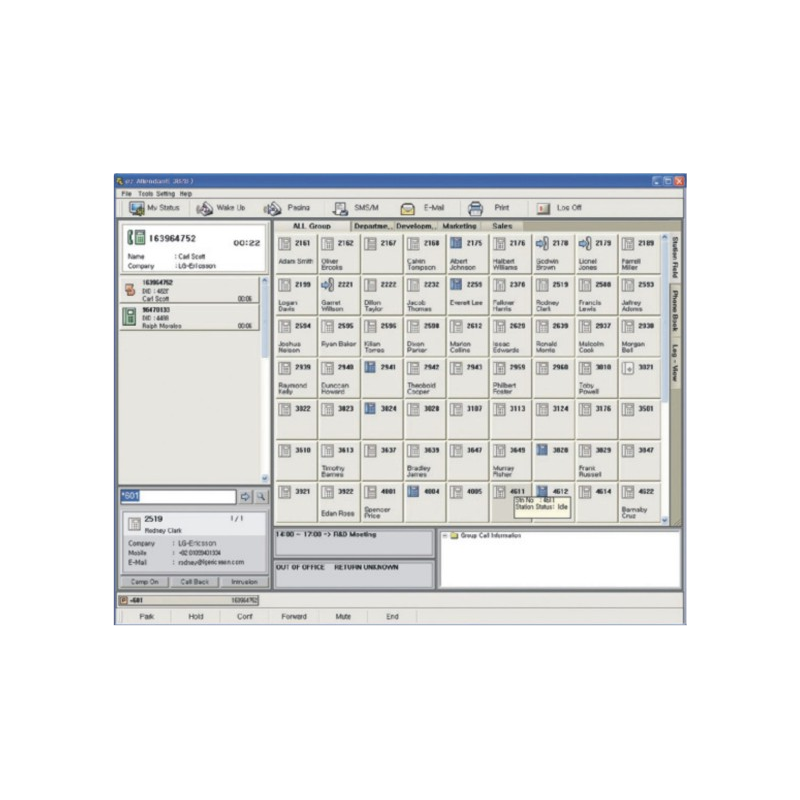Select station 3021 with plus icon
This screenshot has height=800, width=800.
(639, 378)
